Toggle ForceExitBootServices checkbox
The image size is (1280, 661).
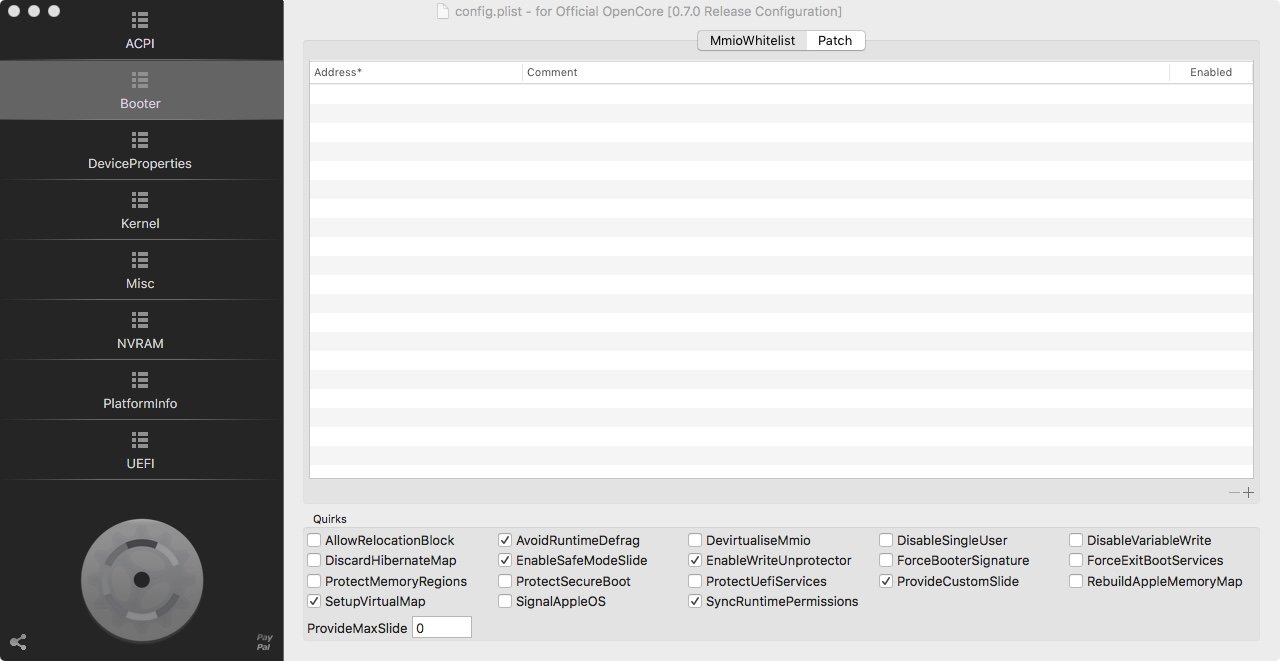click(x=1076, y=560)
